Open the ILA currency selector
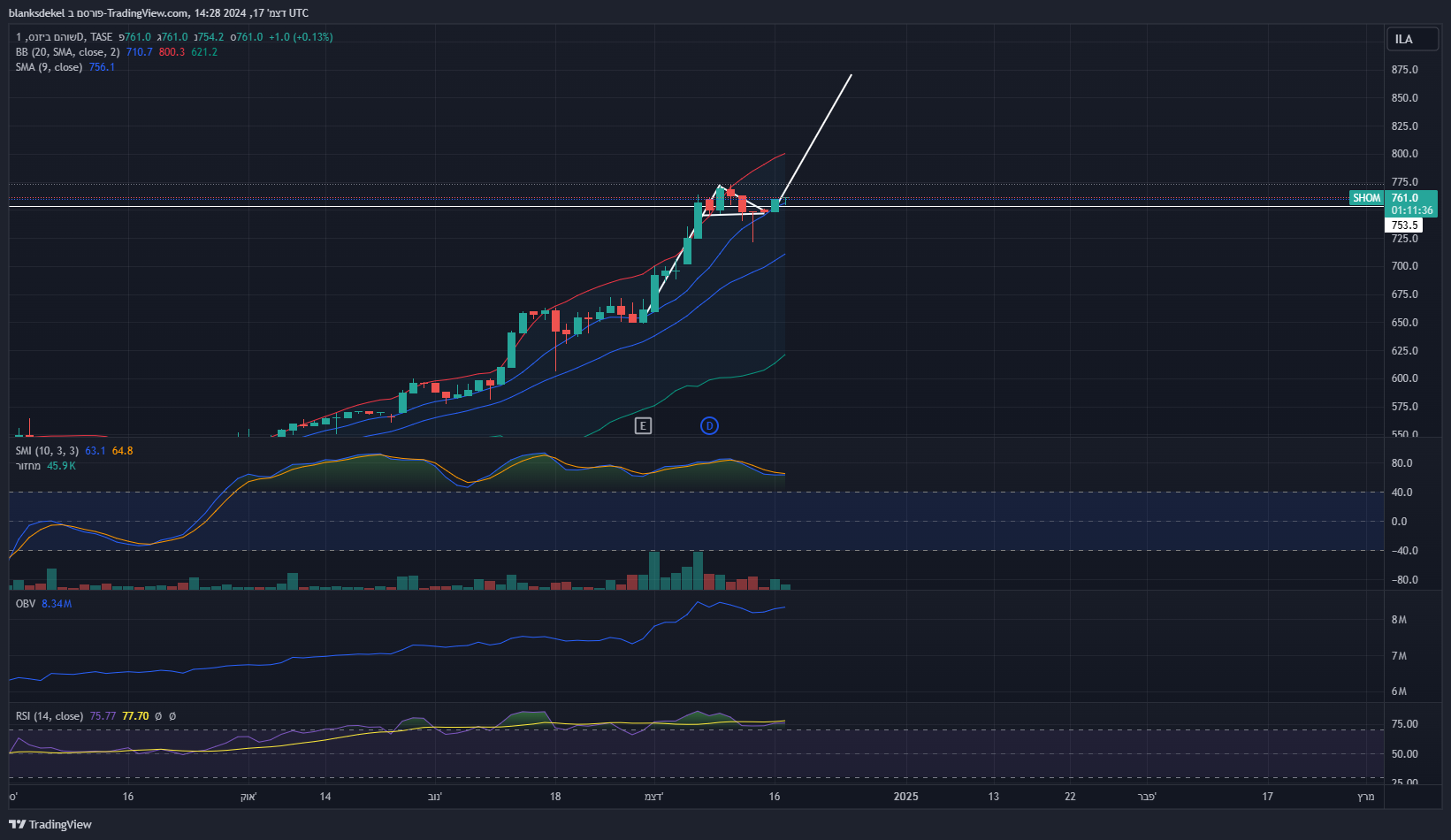The image size is (1451, 840). [x=1412, y=39]
